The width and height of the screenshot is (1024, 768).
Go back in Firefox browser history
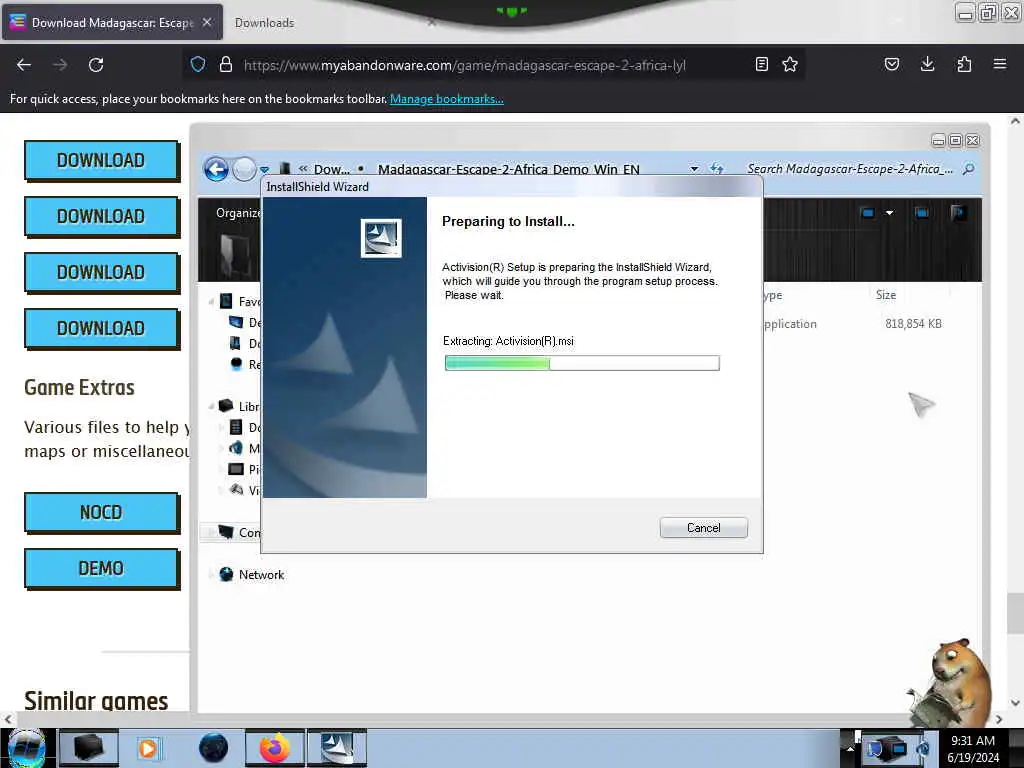24,65
